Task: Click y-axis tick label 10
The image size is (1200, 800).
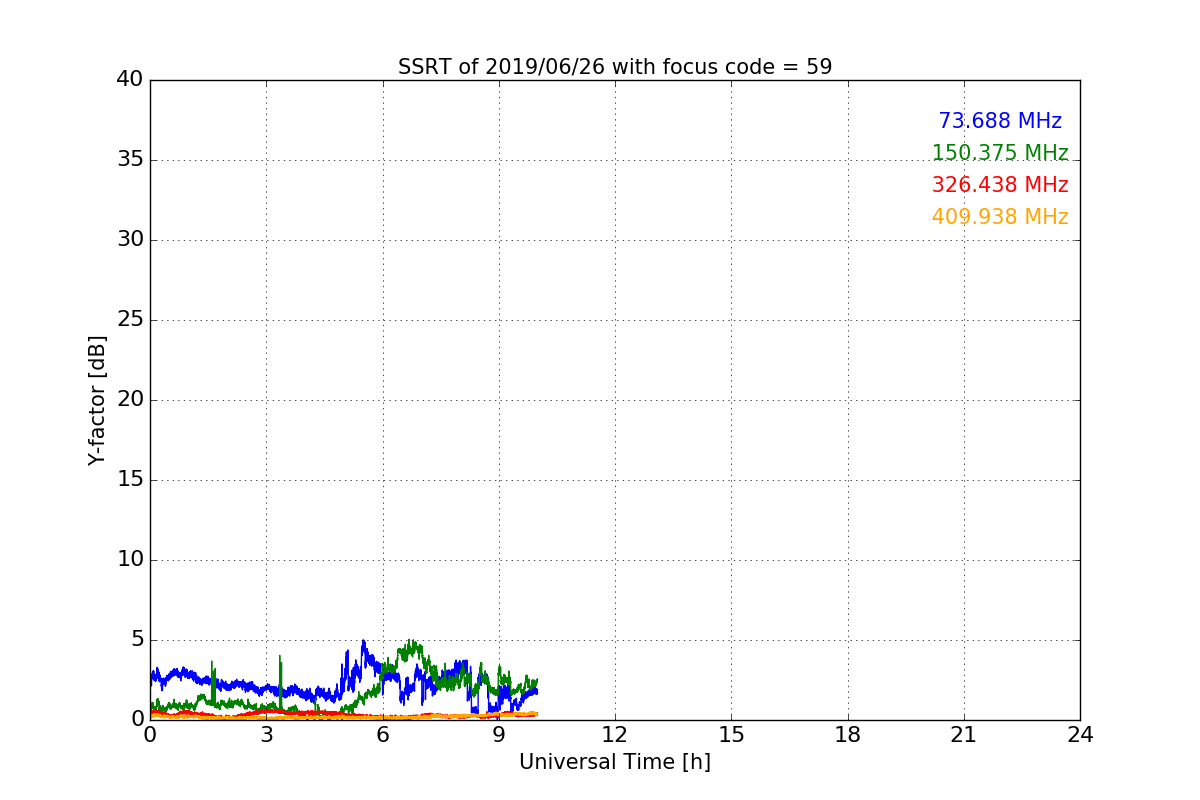Action: pyautogui.click(x=130, y=560)
